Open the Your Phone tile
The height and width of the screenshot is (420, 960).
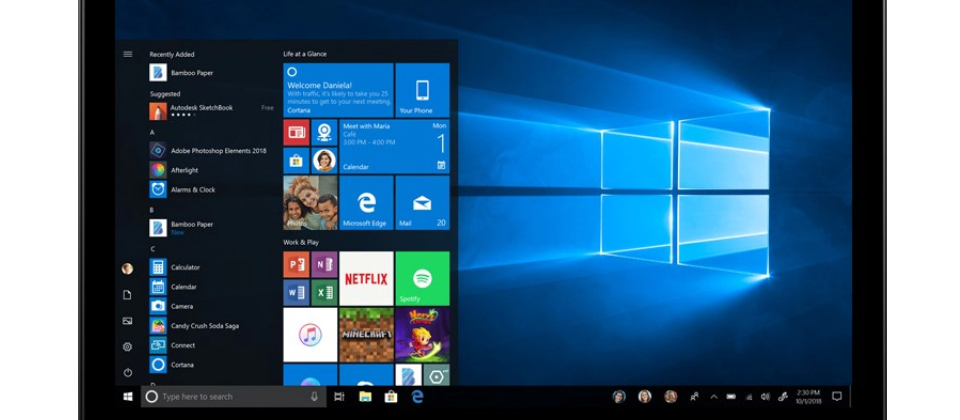[422, 90]
